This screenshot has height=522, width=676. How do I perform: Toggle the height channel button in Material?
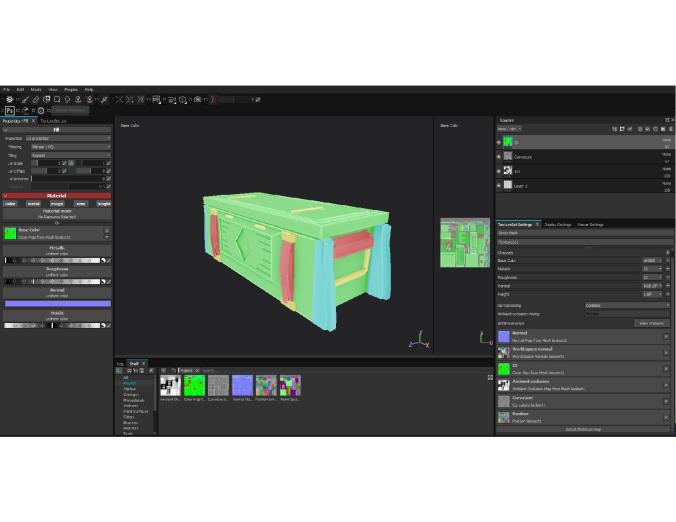coord(104,203)
